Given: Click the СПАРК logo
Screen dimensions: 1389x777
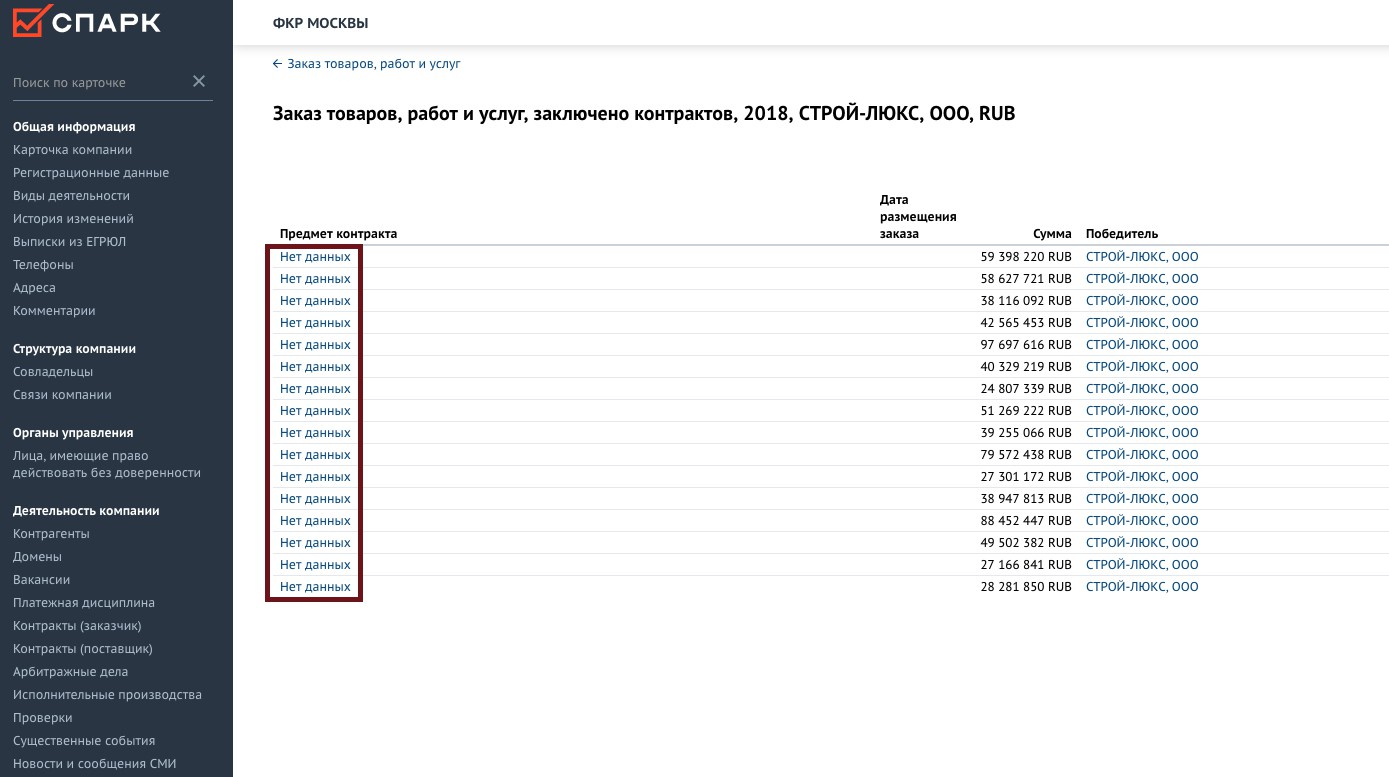Looking at the screenshot, I should 87,21.
